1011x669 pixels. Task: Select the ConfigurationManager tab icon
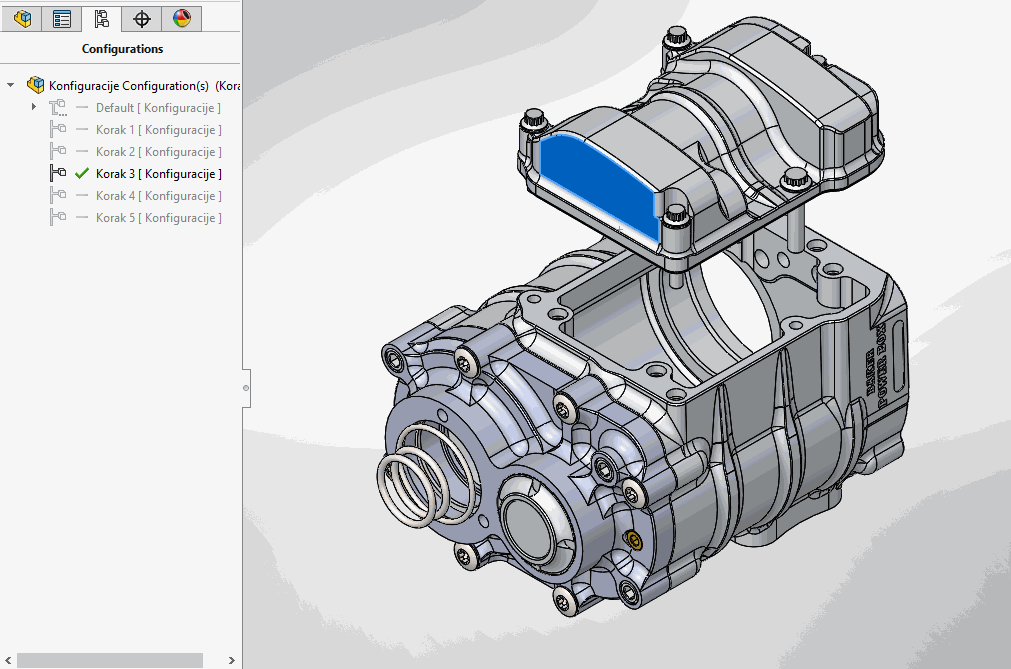[101, 18]
